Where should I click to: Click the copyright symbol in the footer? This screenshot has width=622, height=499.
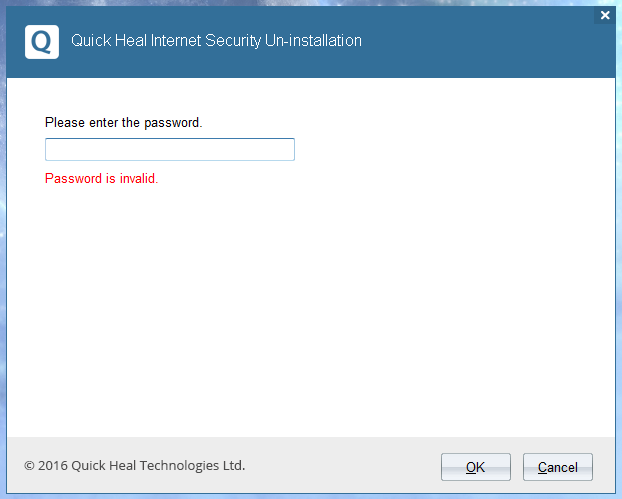coord(29,466)
